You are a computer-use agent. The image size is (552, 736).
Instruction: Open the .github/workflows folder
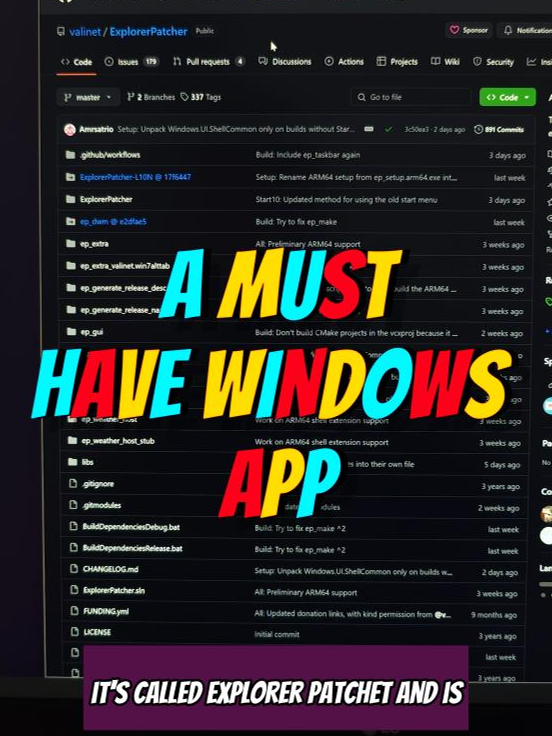(x=110, y=155)
